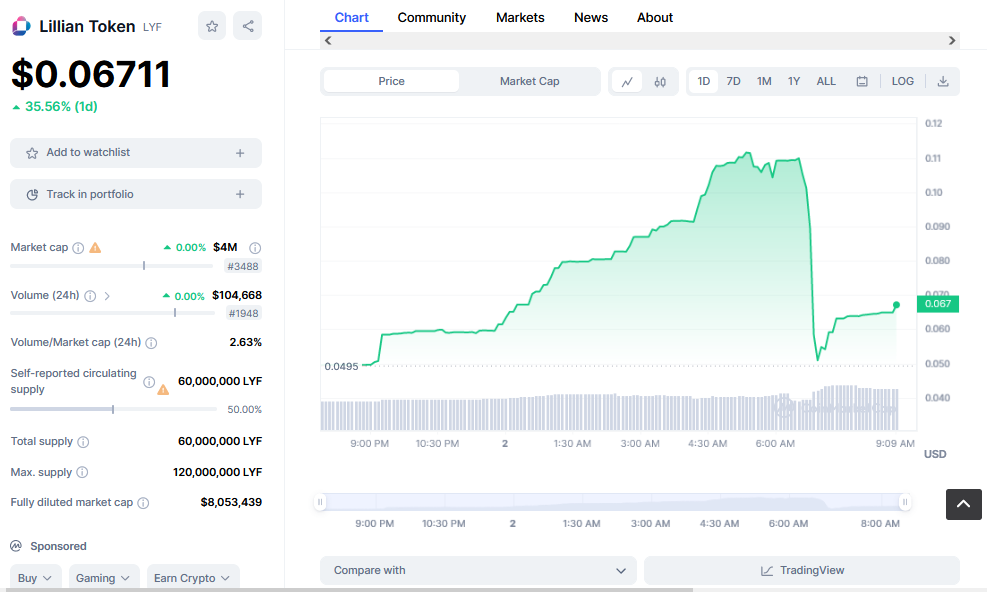Click the $0.06711 price text
The height and width of the screenshot is (592, 987).
[91, 74]
